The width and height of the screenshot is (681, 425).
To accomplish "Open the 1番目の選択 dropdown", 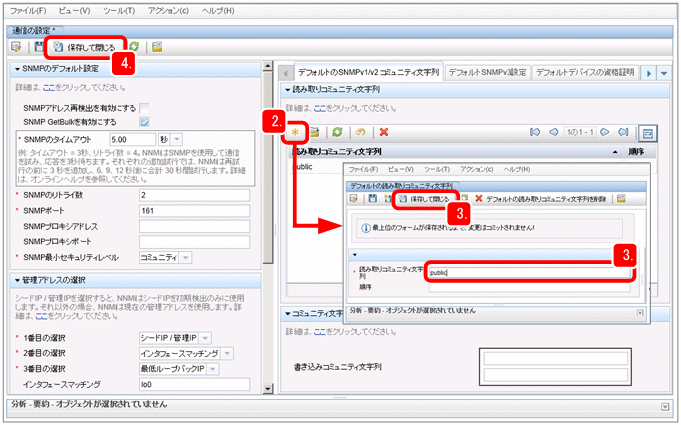I will coord(205,338).
